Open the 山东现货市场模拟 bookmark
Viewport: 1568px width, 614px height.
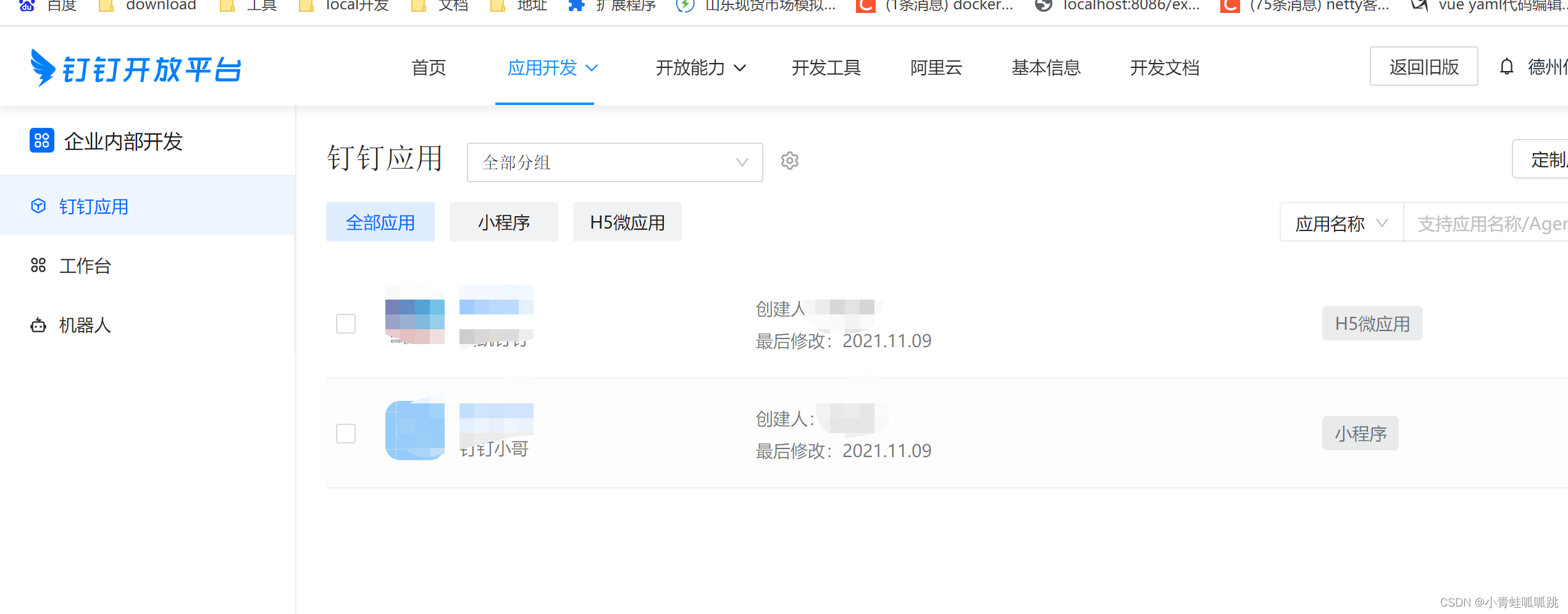point(756,6)
